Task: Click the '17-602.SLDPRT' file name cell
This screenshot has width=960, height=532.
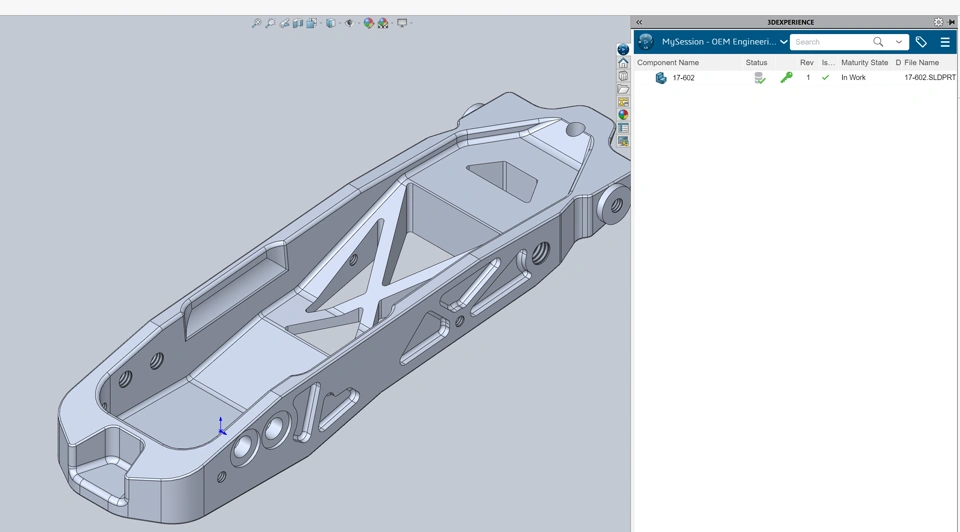Action: [x=929, y=78]
